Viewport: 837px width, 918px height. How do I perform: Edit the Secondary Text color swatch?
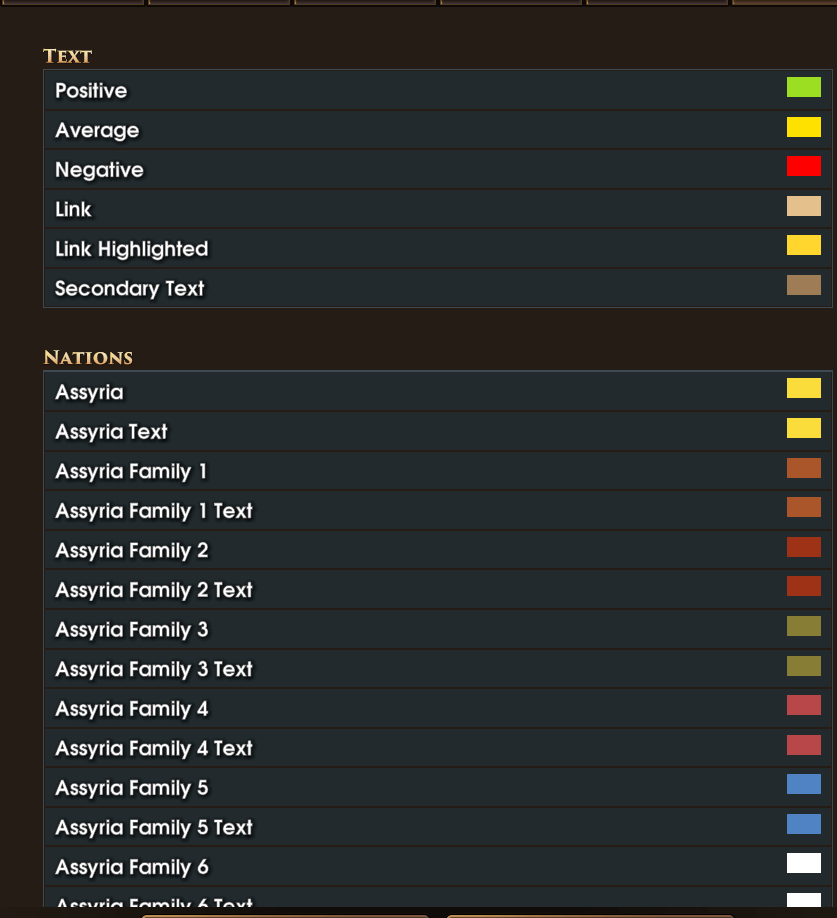(803, 285)
